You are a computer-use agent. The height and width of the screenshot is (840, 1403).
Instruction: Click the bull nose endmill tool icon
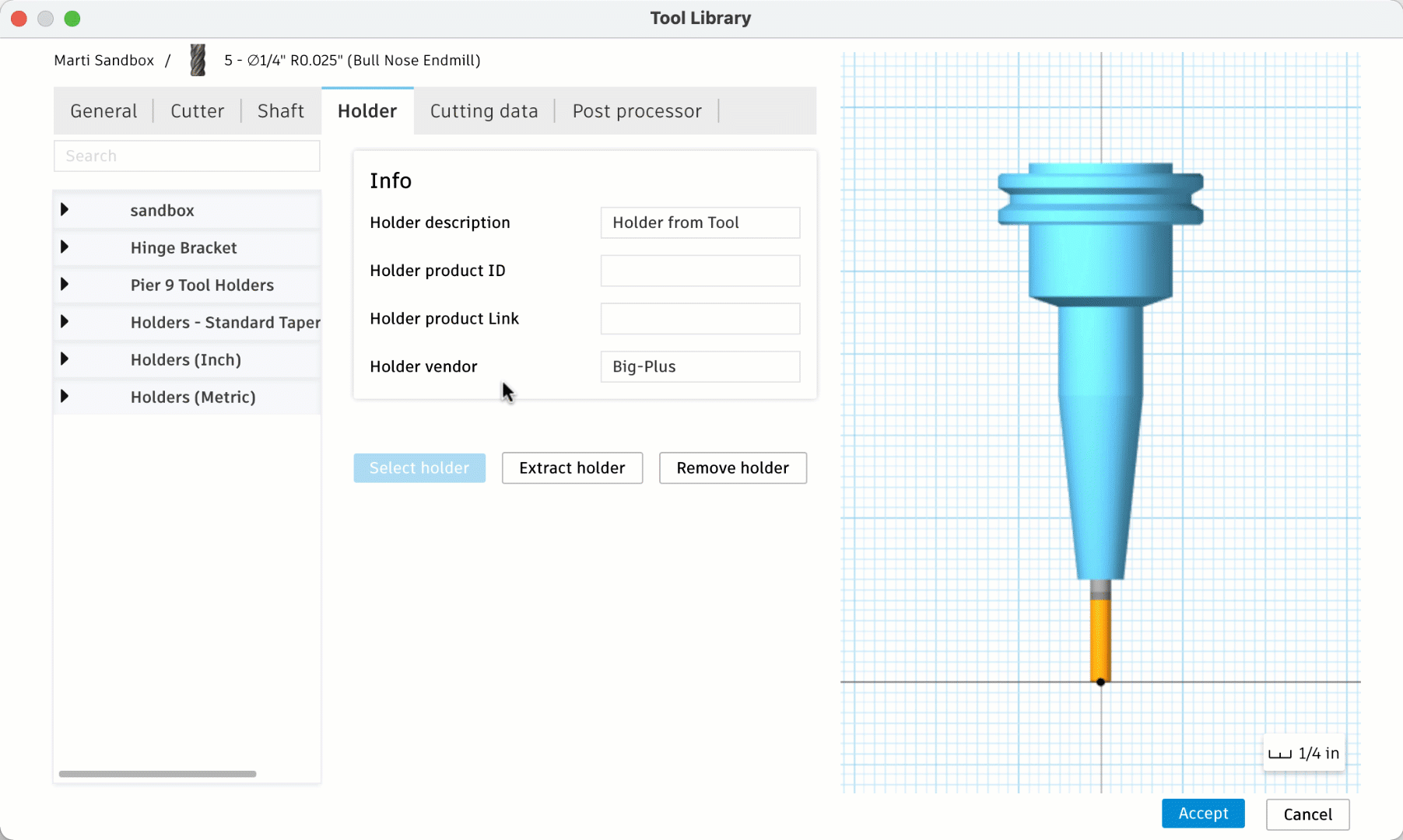tap(198, 60)
